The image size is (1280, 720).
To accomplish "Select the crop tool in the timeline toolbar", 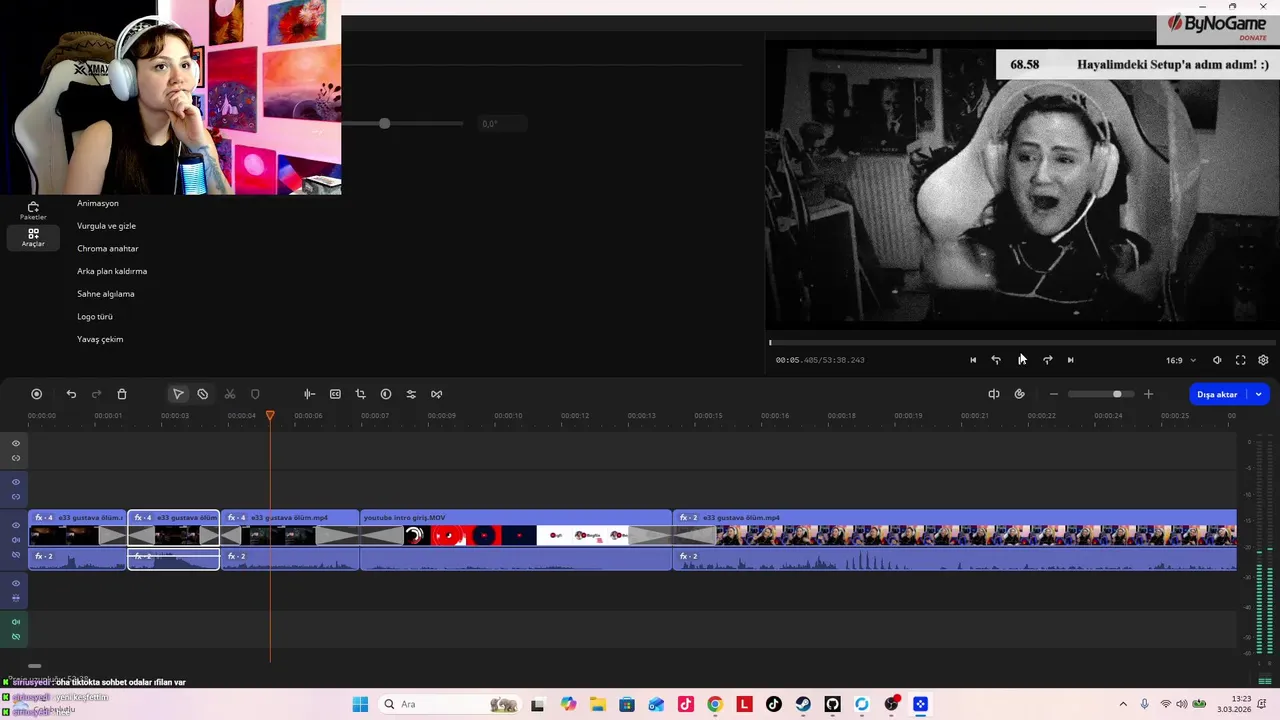I will coord(361,394).
